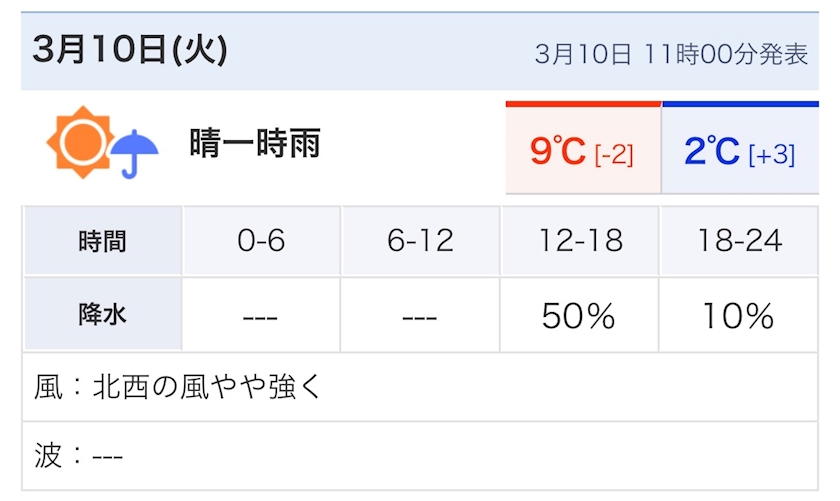Select the 6-12 time column
This screenshot has height=501, width=840.
[419, 241]
